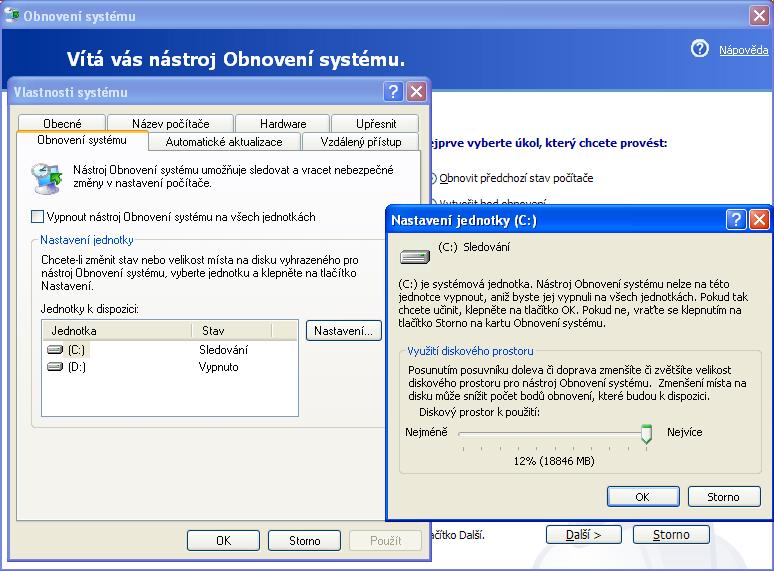Viewport: 774px width, 571px height.
Task: Click the disk space slider thumb
Action: (x=646, y=434)
